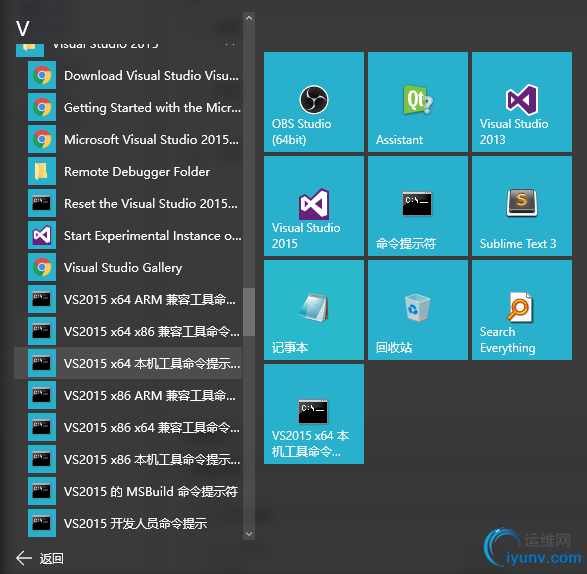The width and height of the screenshot is (587, 574).
Task: Select 'Download Visual Studio Visu...' text
Action: point(151,76)
